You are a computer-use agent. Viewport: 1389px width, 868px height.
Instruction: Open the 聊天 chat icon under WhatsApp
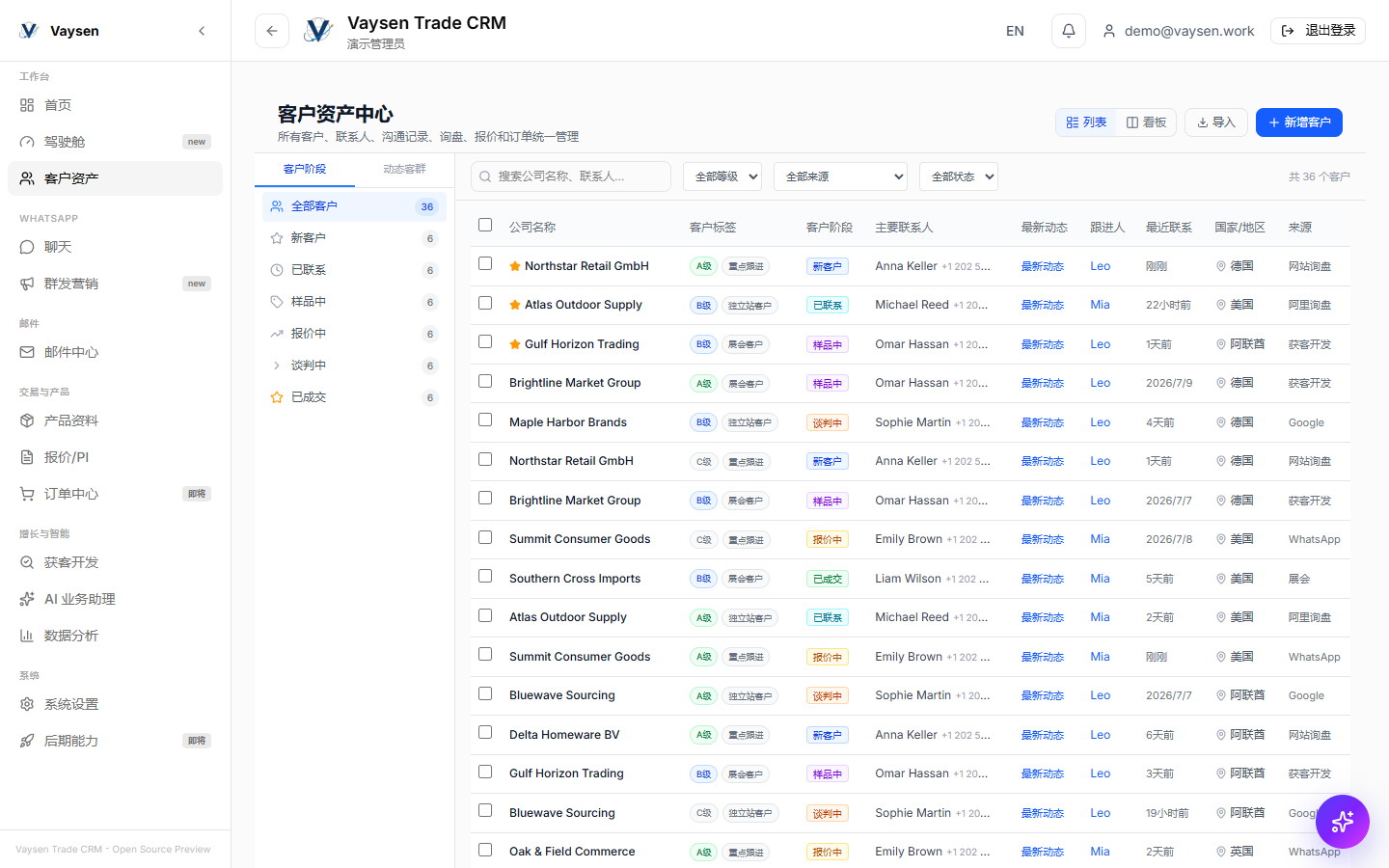(x=27, y=247)
